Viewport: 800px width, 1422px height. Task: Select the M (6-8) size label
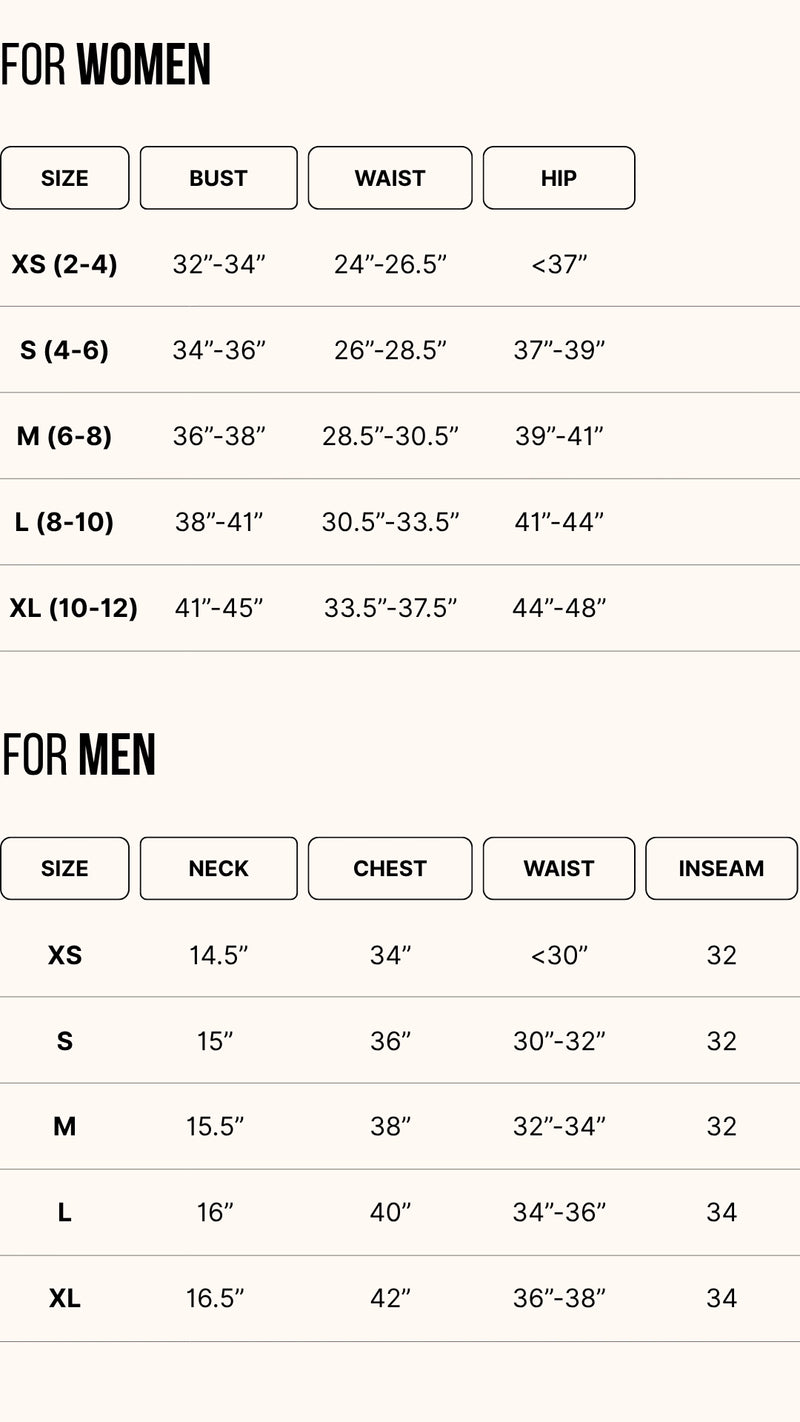(x=65, y=436)
